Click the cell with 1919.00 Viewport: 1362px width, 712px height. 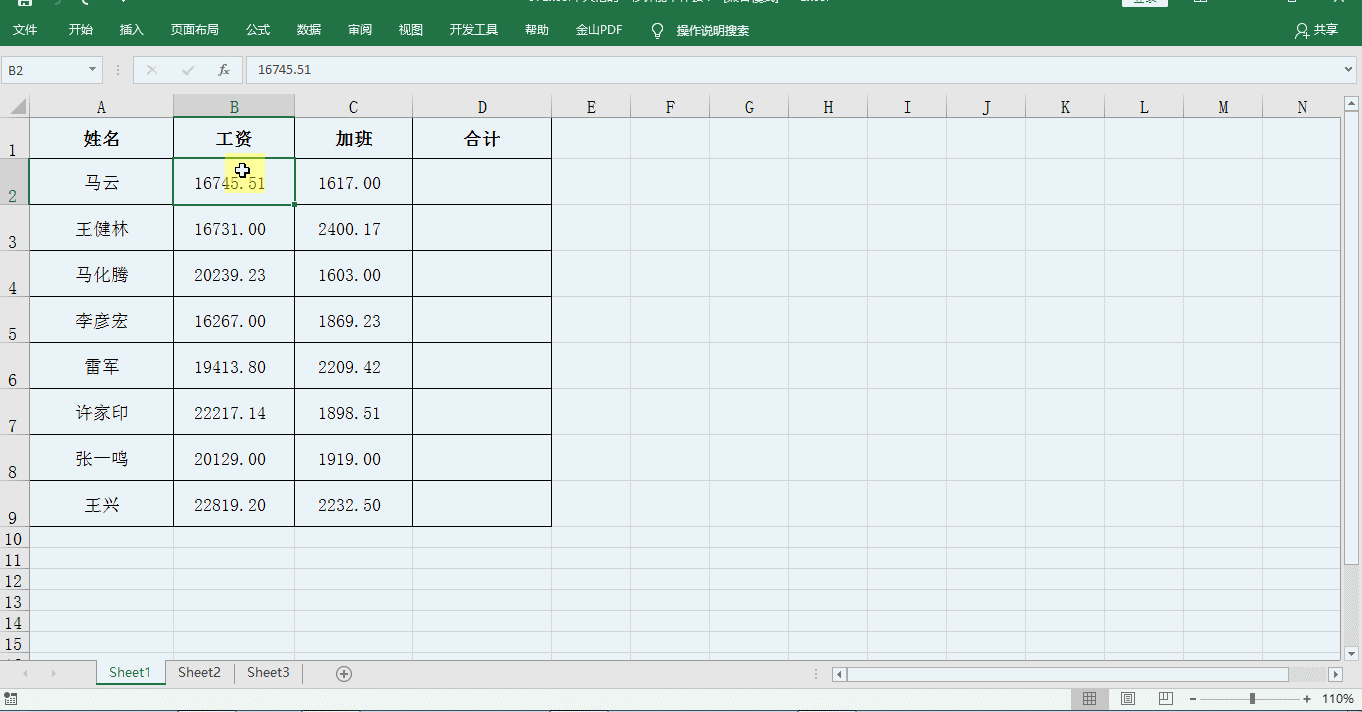353,458
